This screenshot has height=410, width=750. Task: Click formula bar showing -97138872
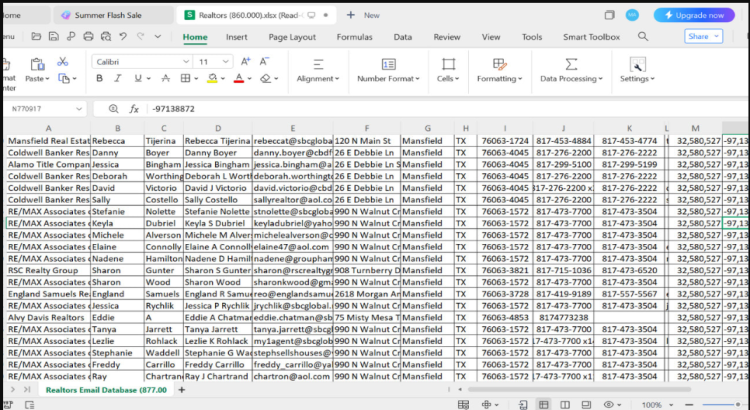point(447,109)
